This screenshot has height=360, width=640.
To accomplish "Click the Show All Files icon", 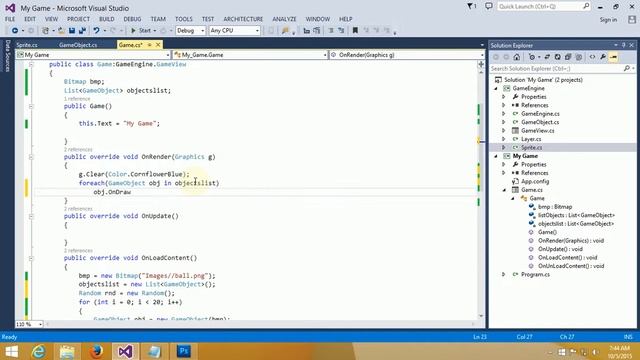I will click(x=578, y=57).
